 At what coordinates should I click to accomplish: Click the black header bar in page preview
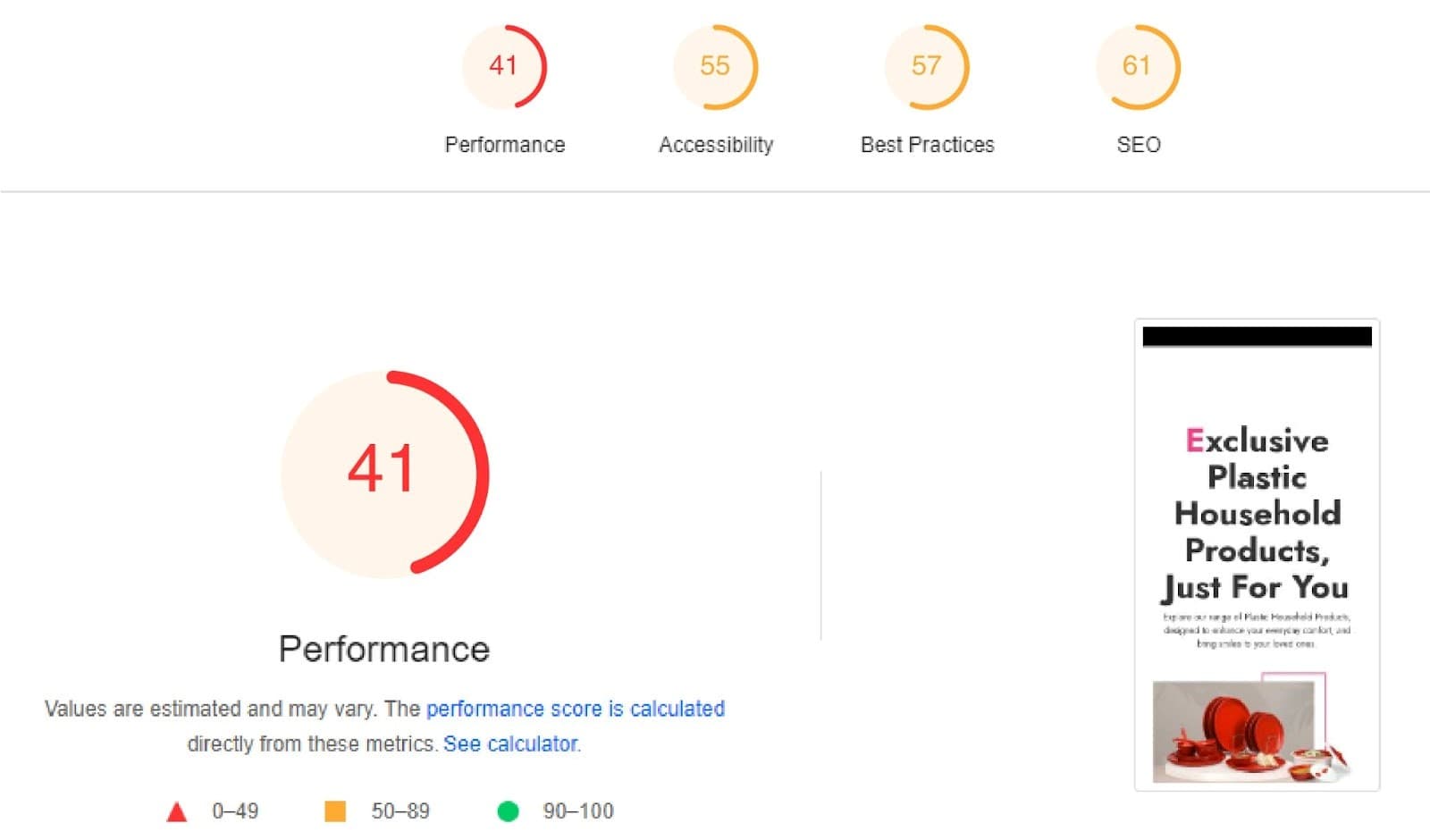(1257, 337)
